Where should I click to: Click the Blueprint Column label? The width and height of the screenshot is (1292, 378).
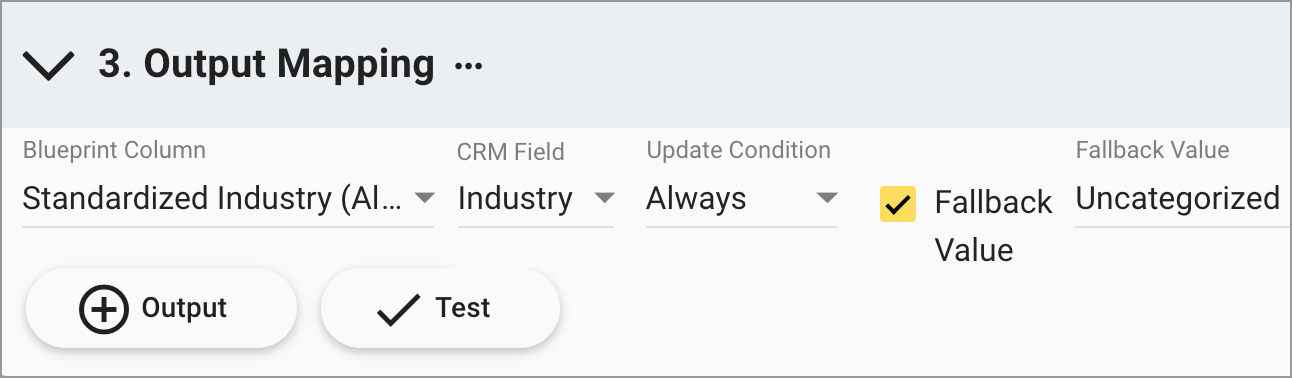(114, 151)
